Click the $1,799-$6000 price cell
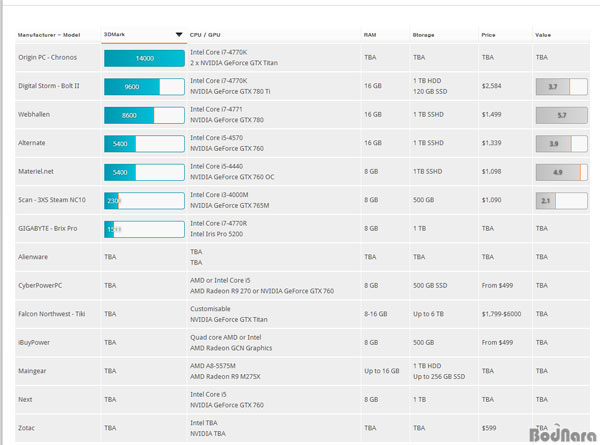Screen dimensions: 600x445 coord(501,314)
